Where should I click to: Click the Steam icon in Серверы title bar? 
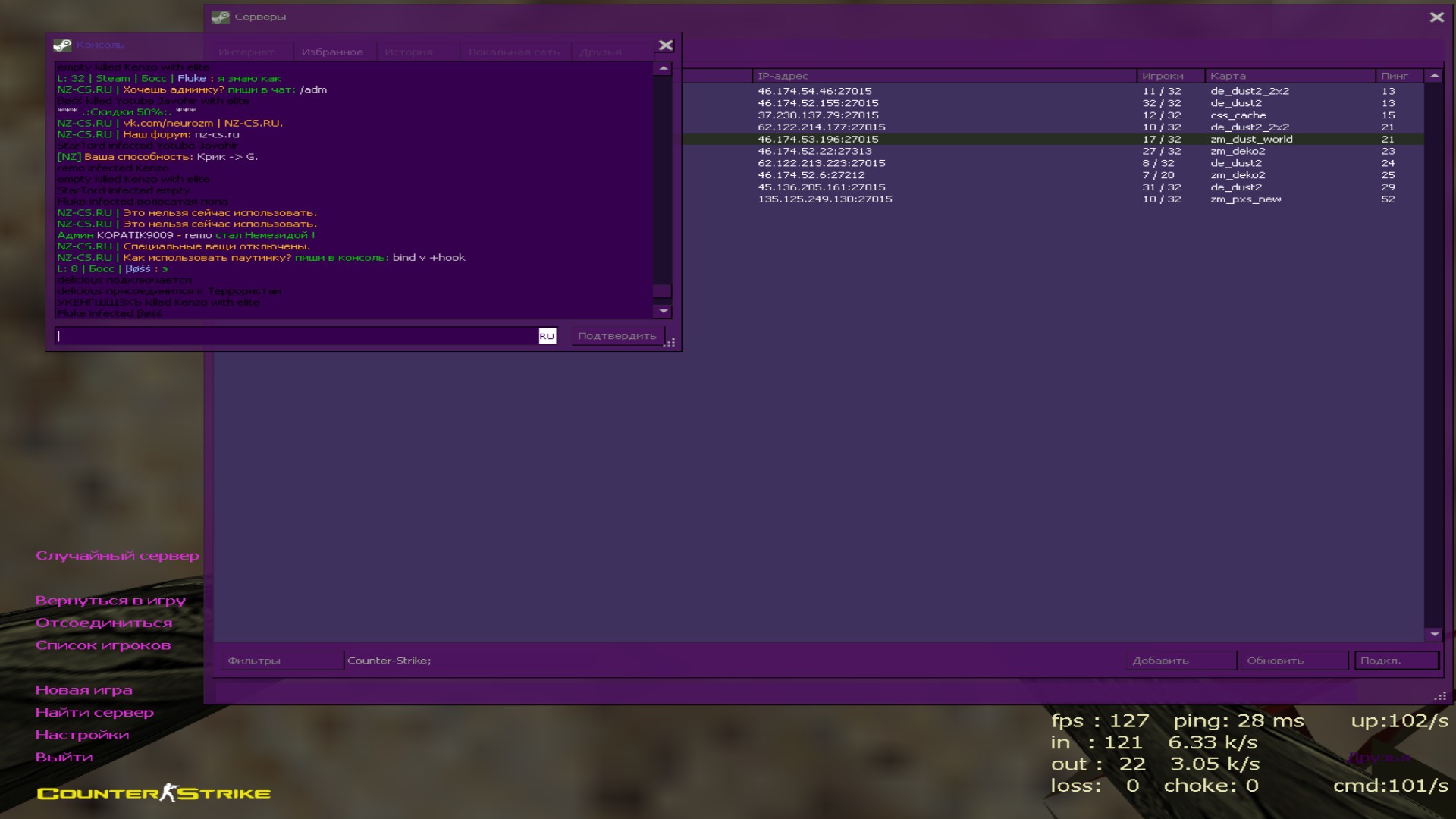pyautogui.click(x=221, y=17)
